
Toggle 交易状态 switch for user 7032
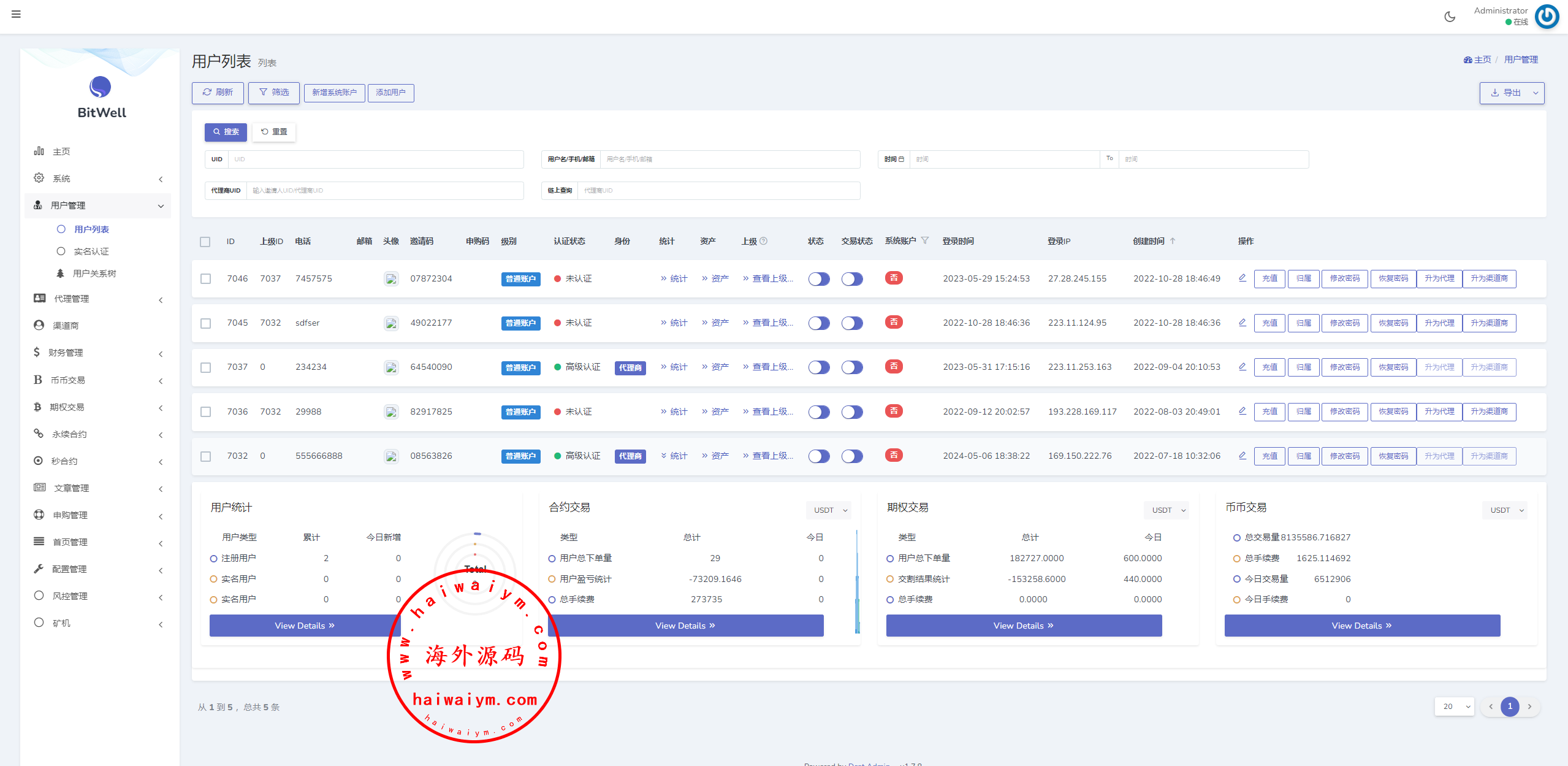851,456
